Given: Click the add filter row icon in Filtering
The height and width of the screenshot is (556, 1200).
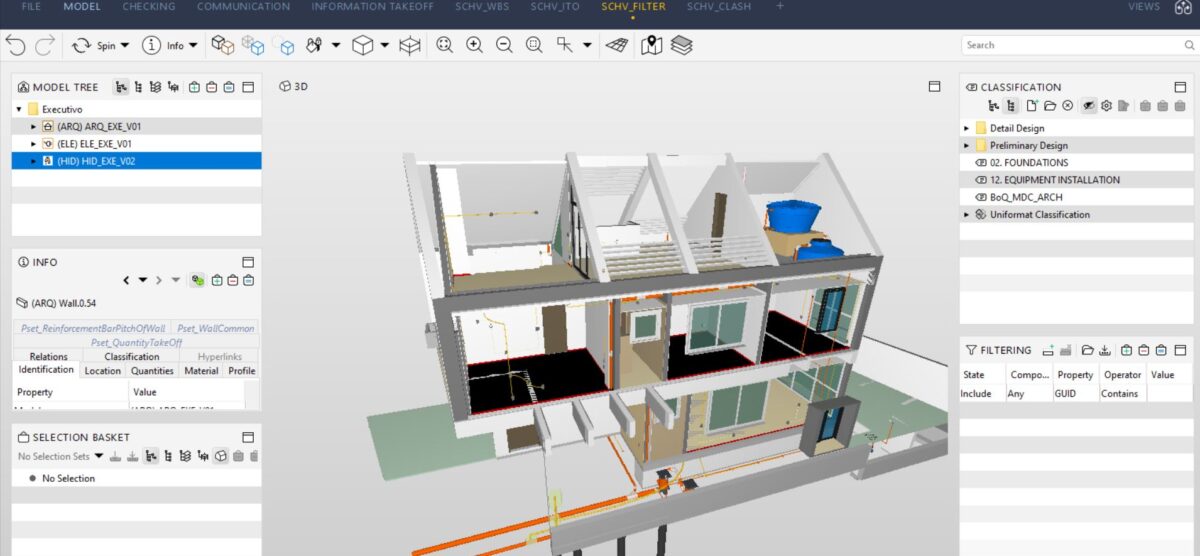Looking at the screenshot, I should click(1048, 350).
